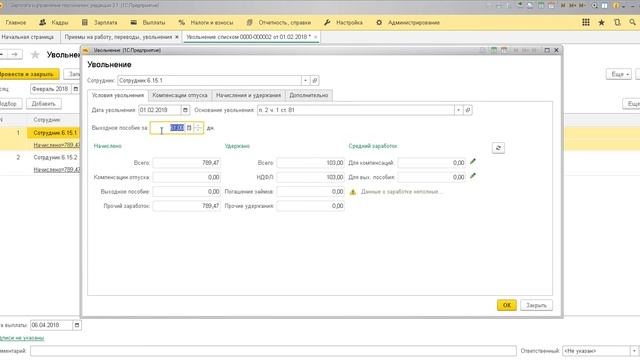Open the history icon in the top panel
The image size is (640, 360).
(x=617, y=22)
